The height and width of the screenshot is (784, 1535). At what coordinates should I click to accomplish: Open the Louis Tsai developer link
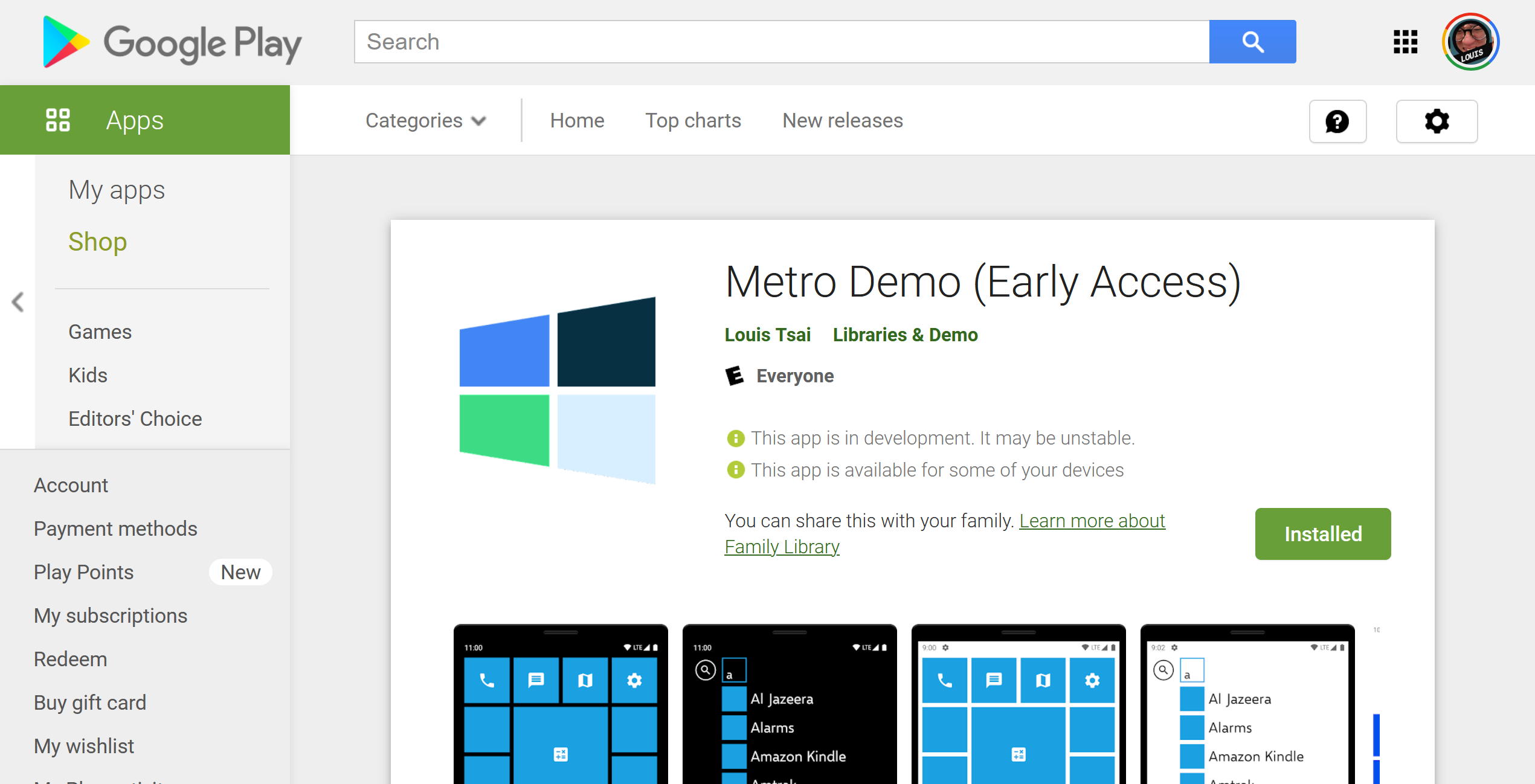767,335
